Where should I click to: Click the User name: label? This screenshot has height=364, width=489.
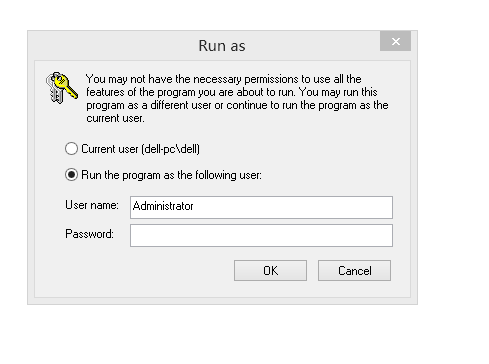(x=92, y=205)
